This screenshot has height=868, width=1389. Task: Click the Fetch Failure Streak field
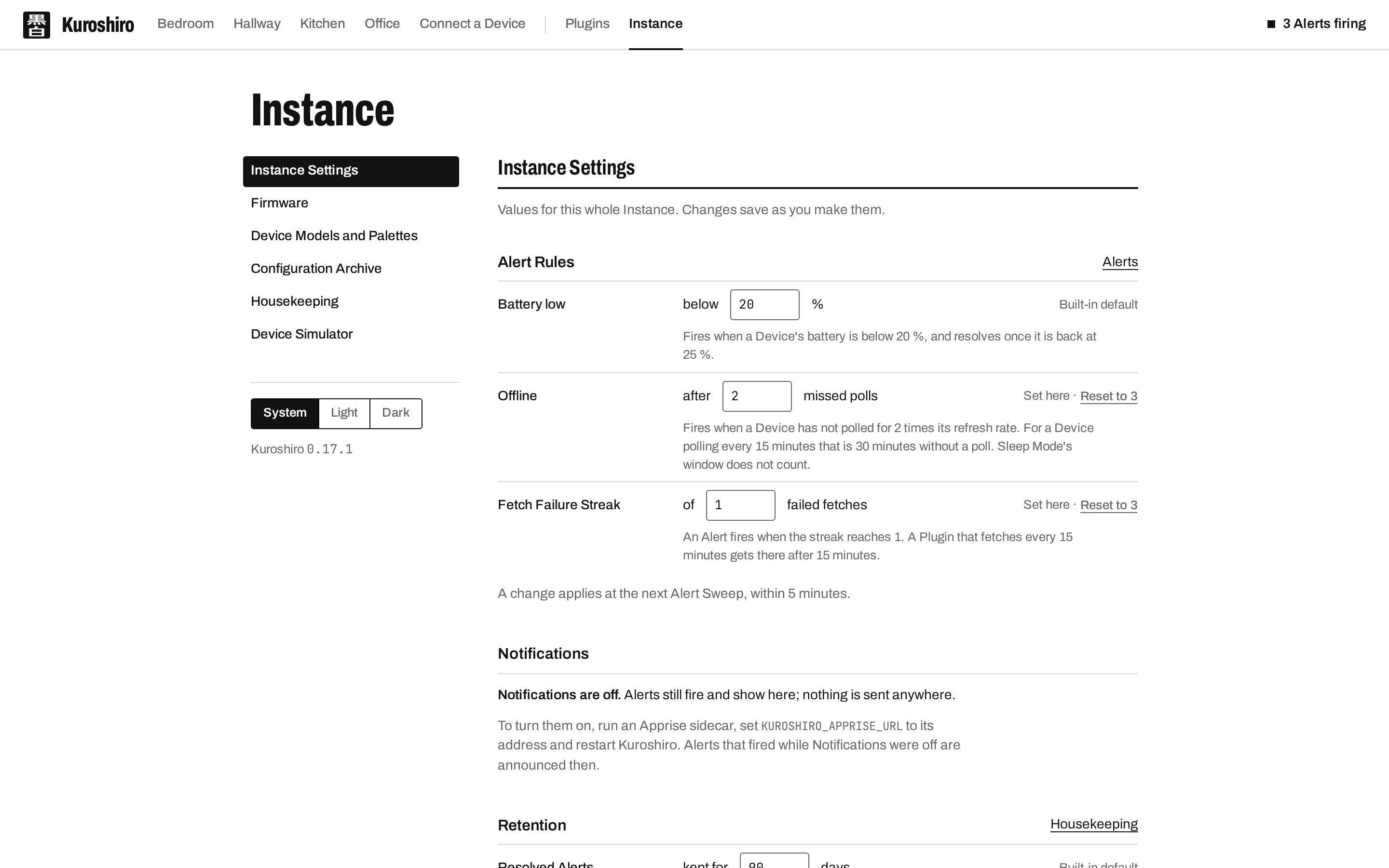[x=740, y=505]
